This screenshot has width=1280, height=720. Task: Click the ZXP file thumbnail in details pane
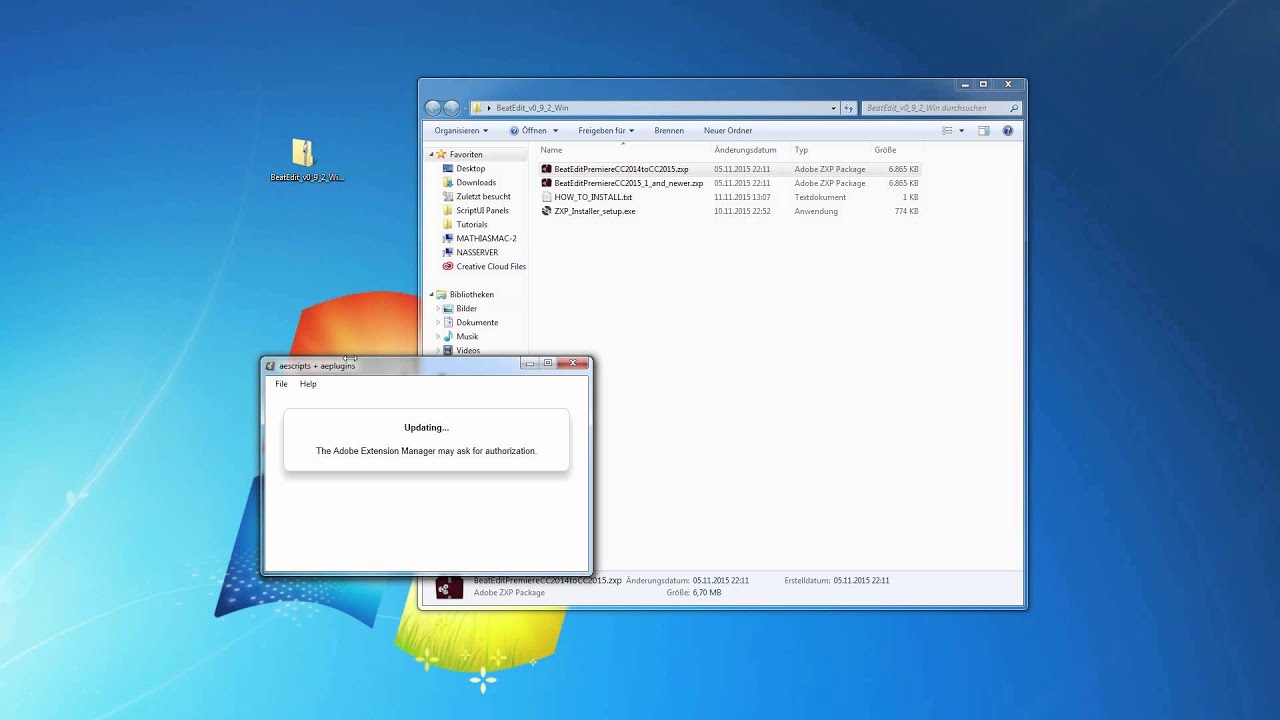coord(449,587)
